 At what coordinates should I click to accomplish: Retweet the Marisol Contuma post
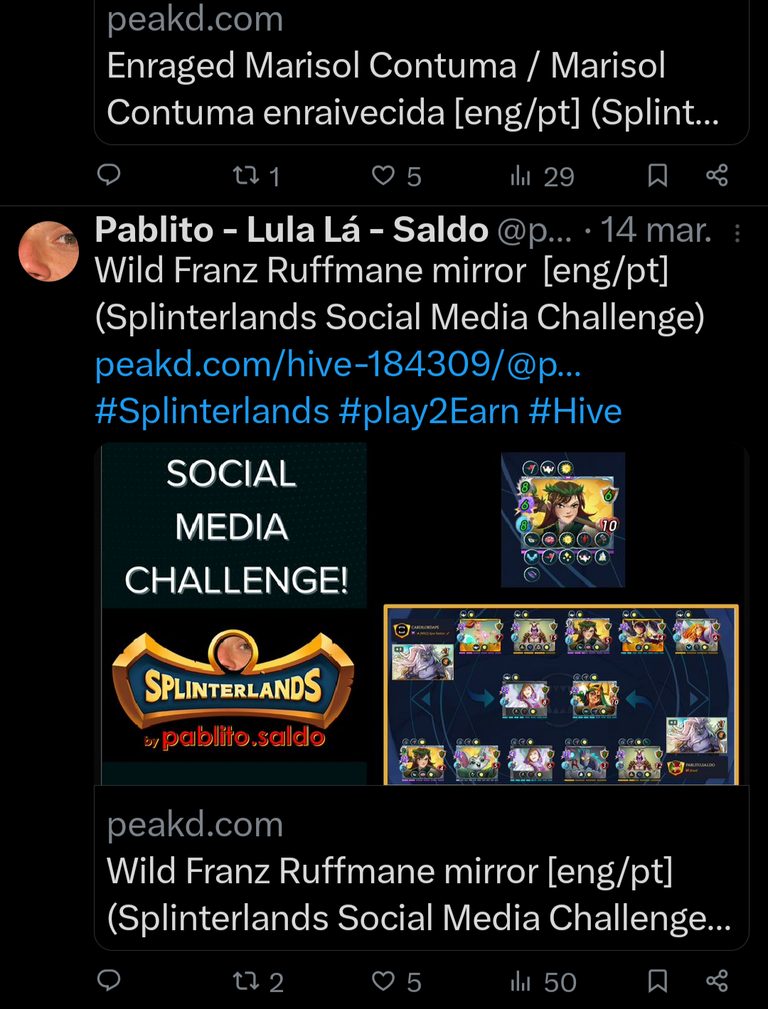pyautogui.click(x=256, y=176)
